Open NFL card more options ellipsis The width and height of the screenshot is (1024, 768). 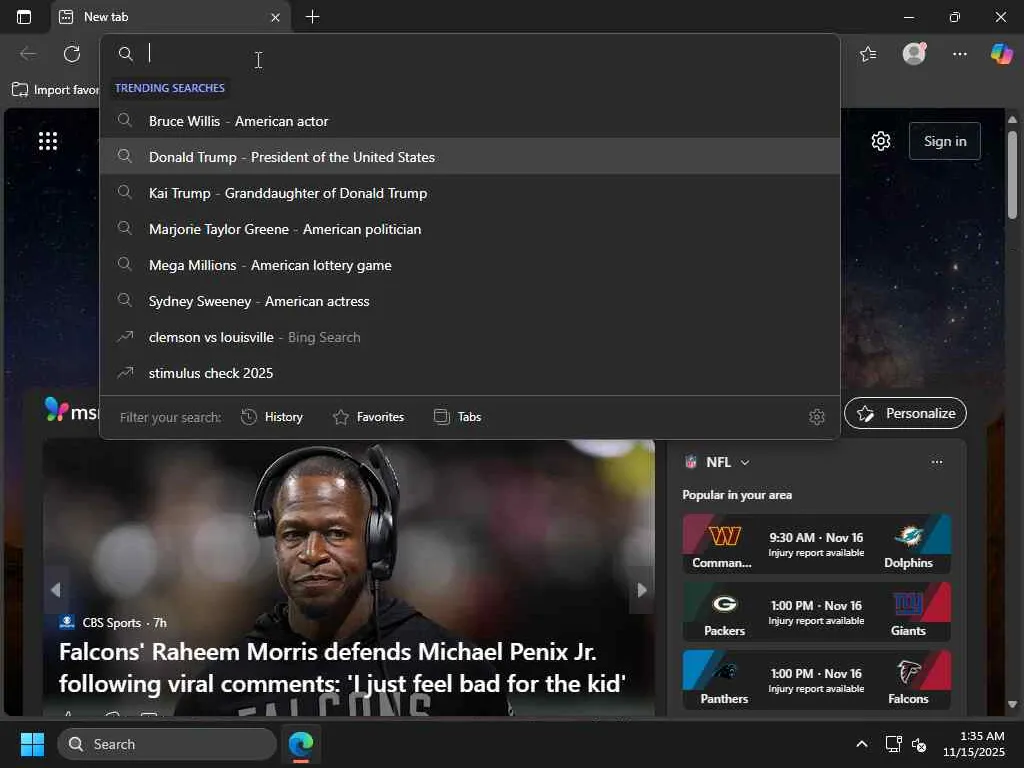[936, 462]
